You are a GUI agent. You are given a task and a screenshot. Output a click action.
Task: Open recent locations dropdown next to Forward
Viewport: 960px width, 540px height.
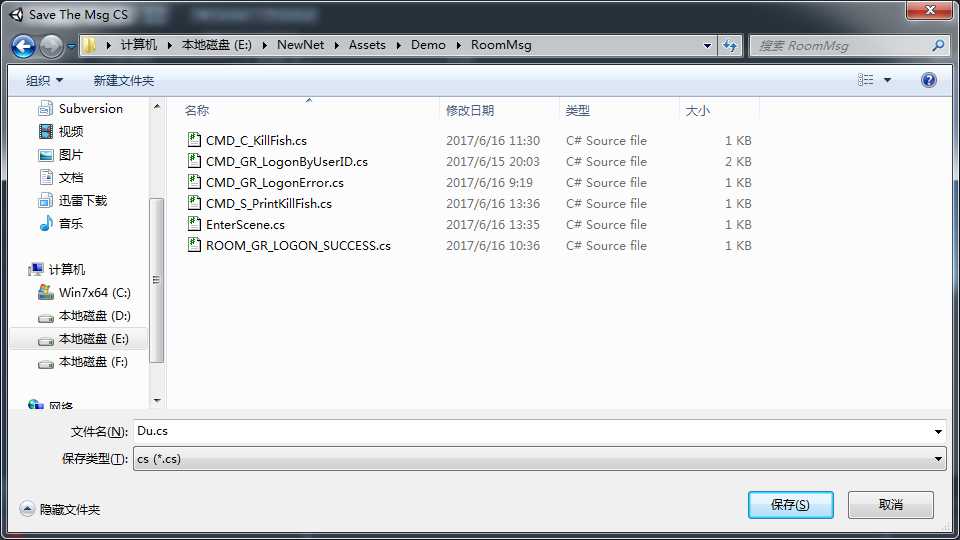71,46
